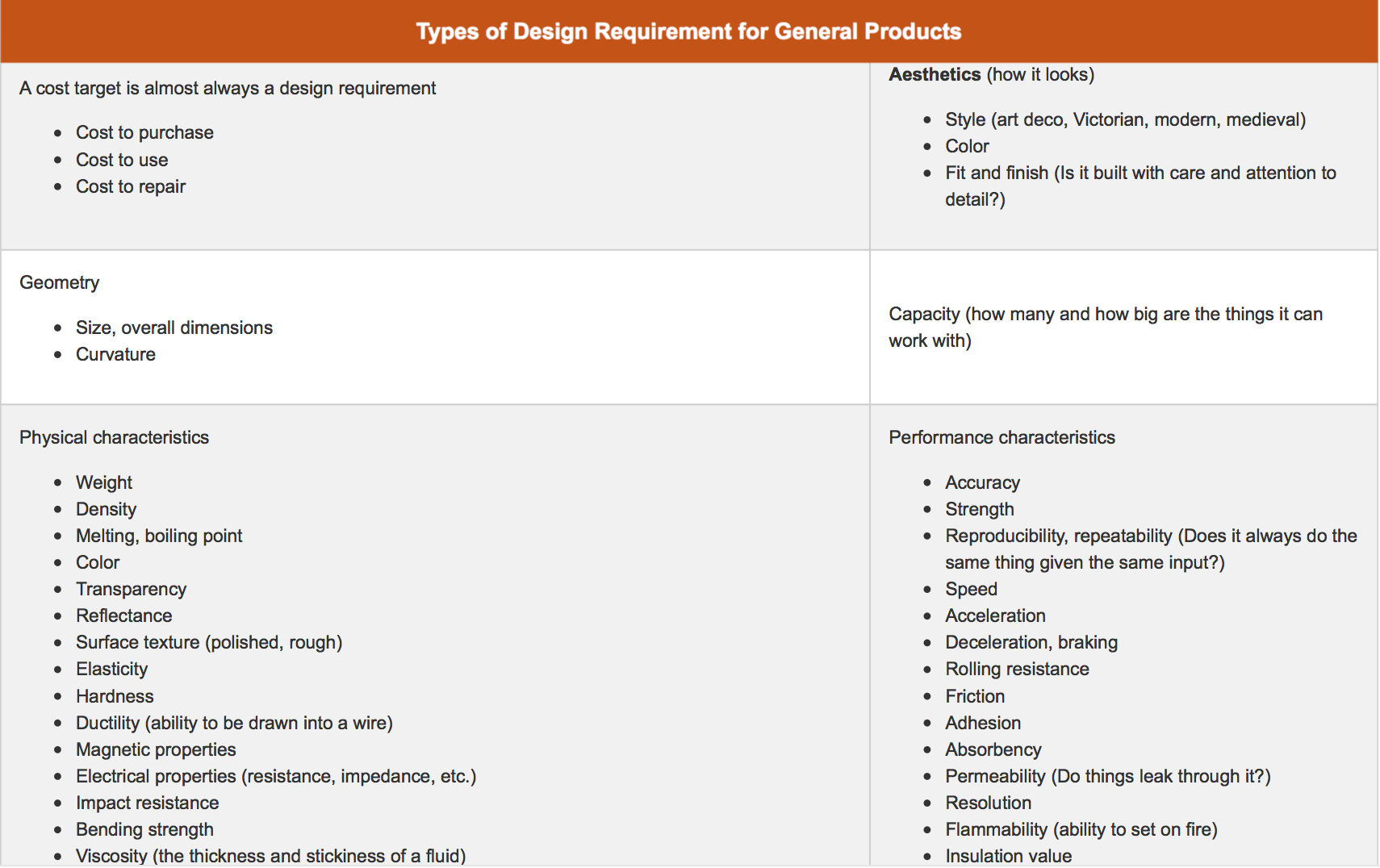Click the 'Geometry' cell heading
1380x868 pixels.
point(60,282)
